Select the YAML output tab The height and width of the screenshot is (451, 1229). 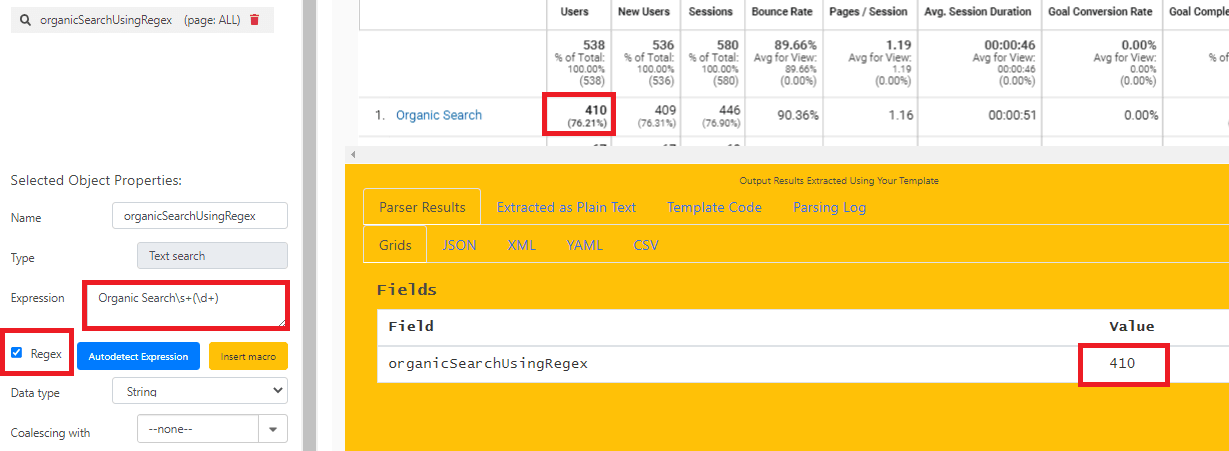pos(584,245)
